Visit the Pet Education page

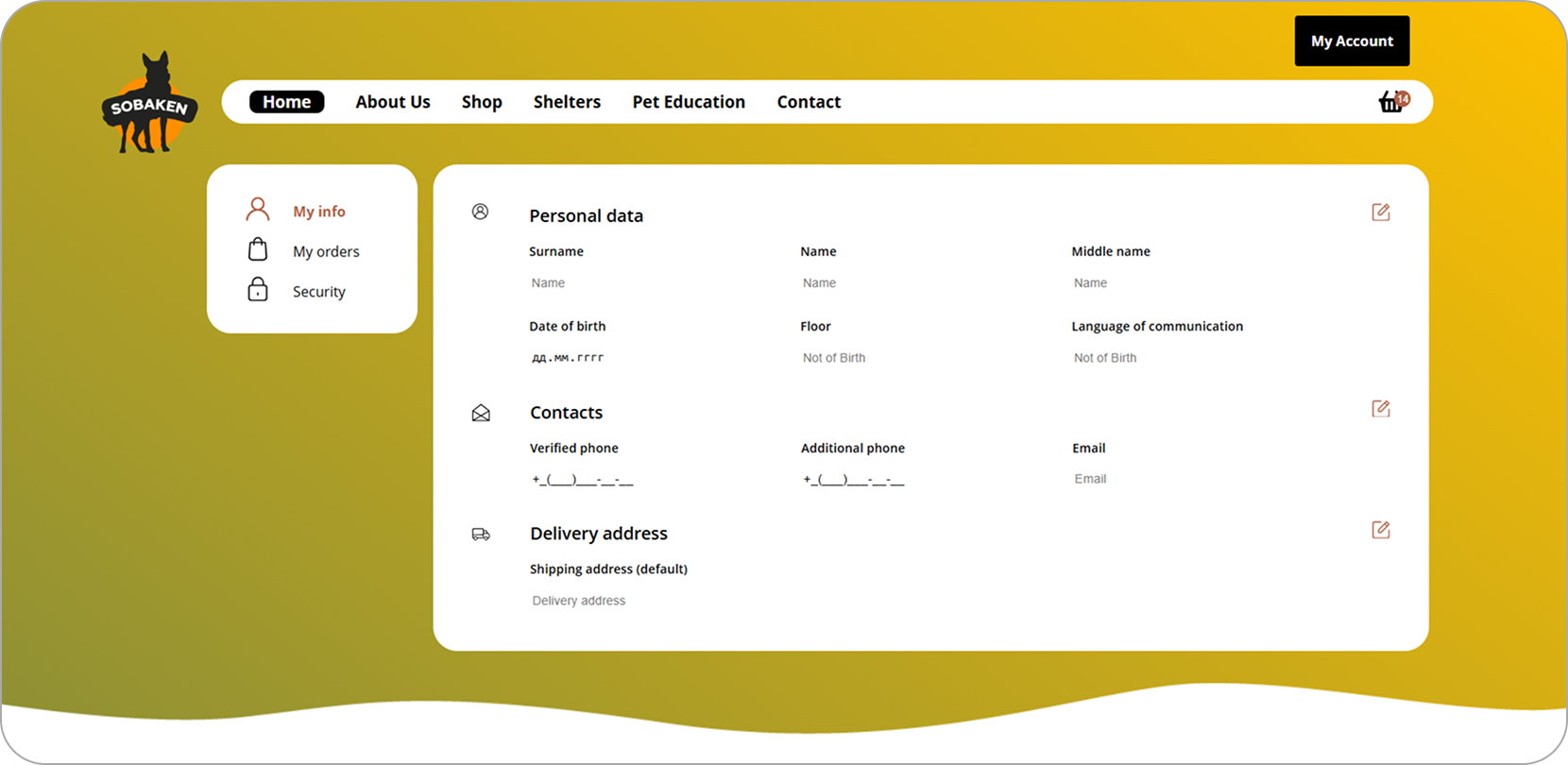(x=689, y=102)
